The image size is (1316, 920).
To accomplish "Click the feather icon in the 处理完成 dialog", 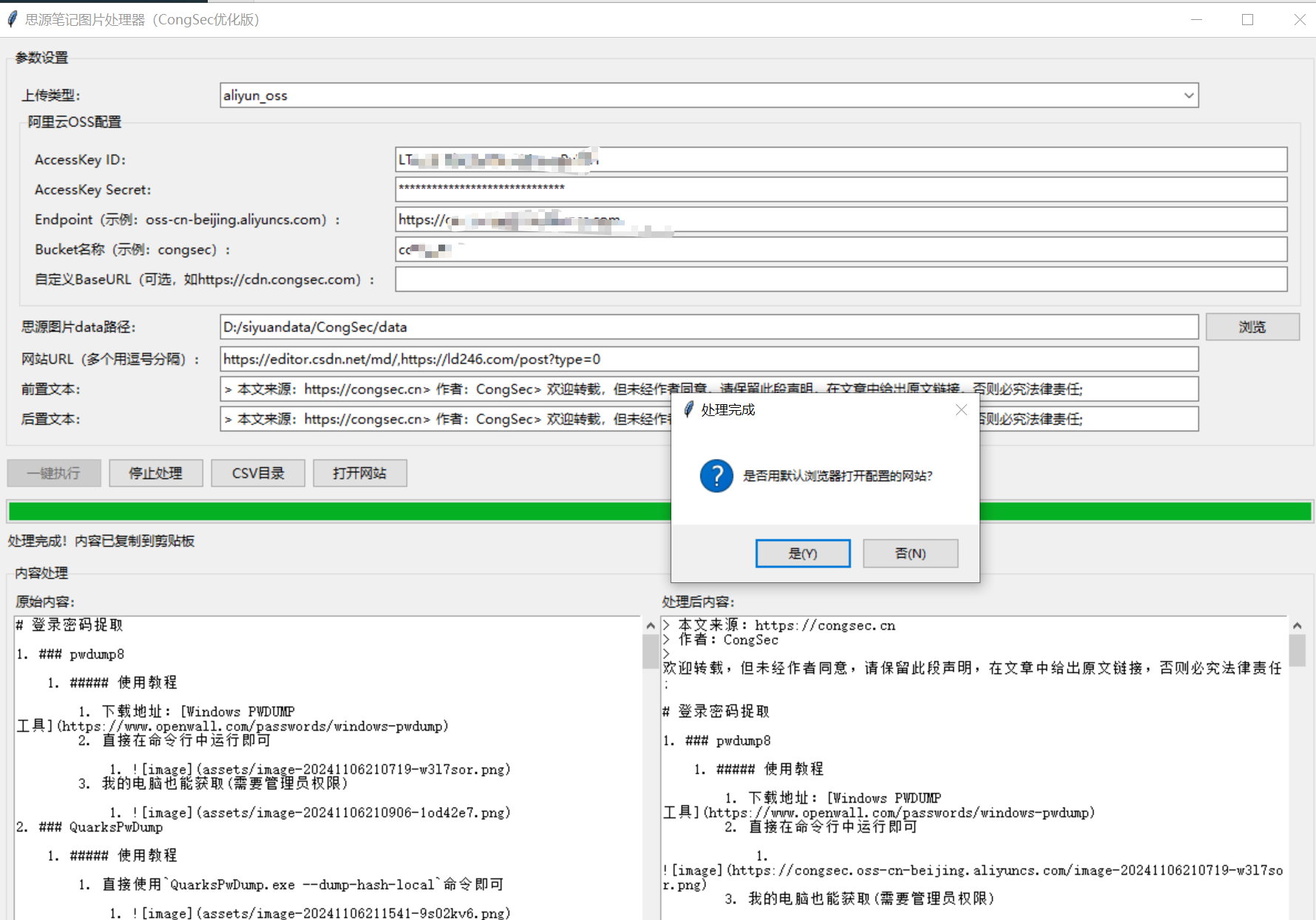I will [x=689, y=409].
